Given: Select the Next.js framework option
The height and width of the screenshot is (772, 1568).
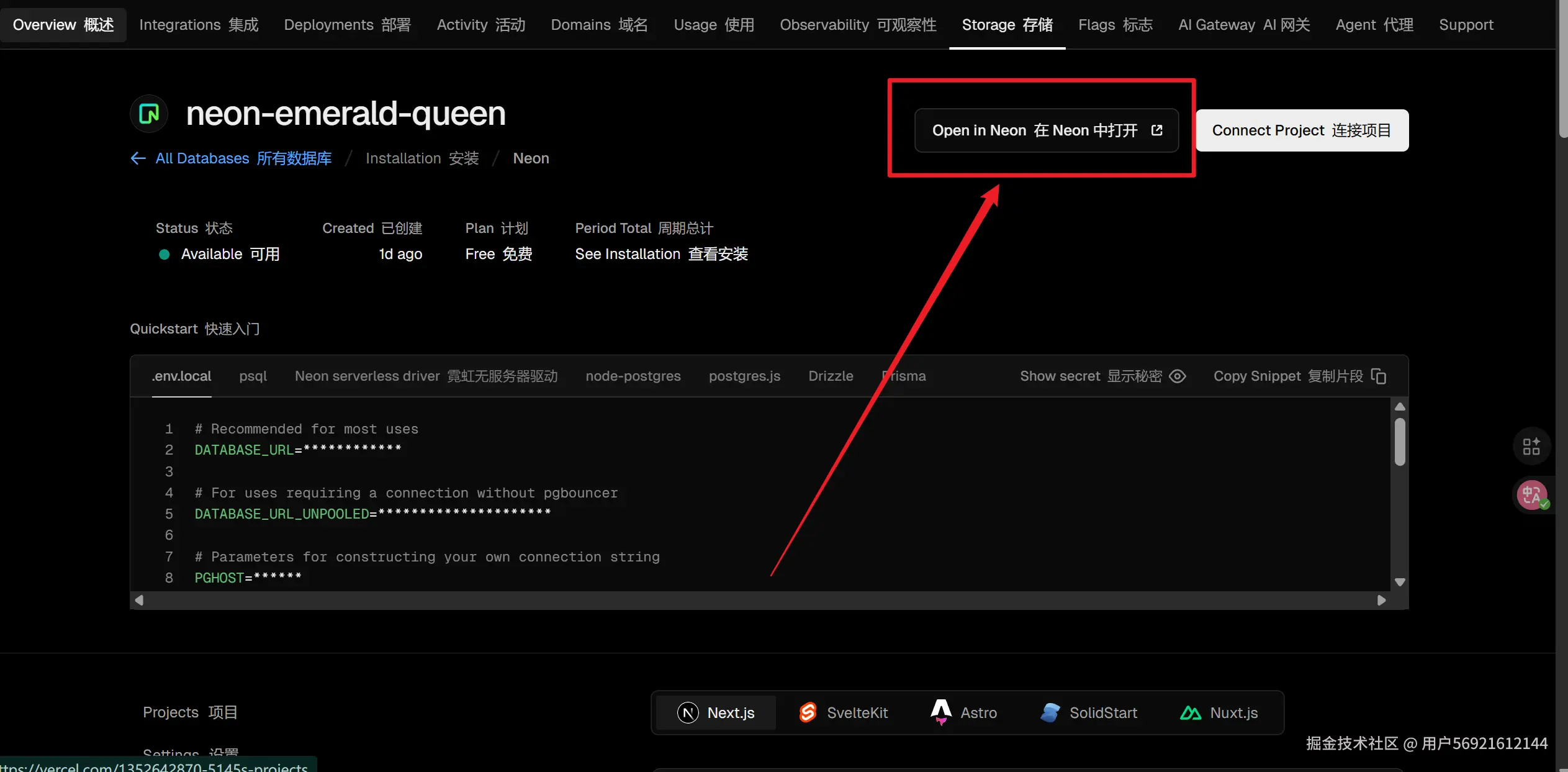Looking at the screenshot, I should point(716,712).
